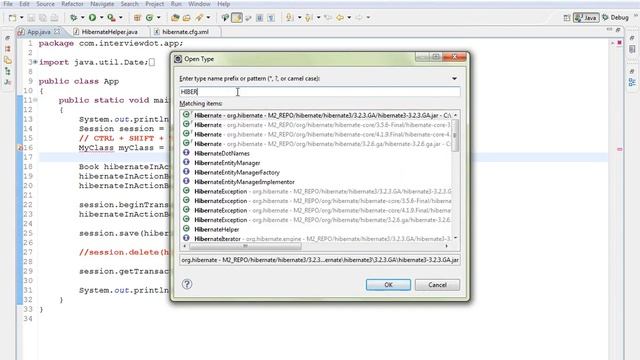Click the error marker on line 16 gutter
This screenshot has height=360, width=640.
click(20, 148)
